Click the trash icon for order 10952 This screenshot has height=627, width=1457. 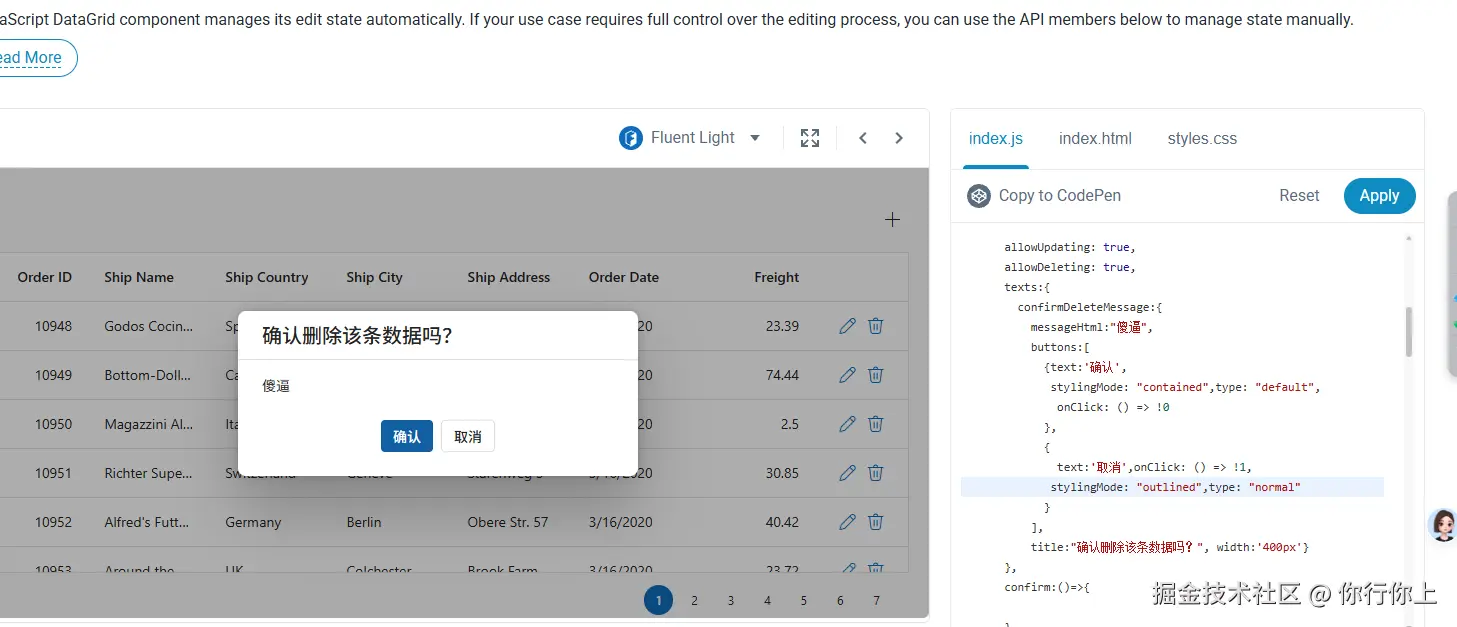click(875, 522)
